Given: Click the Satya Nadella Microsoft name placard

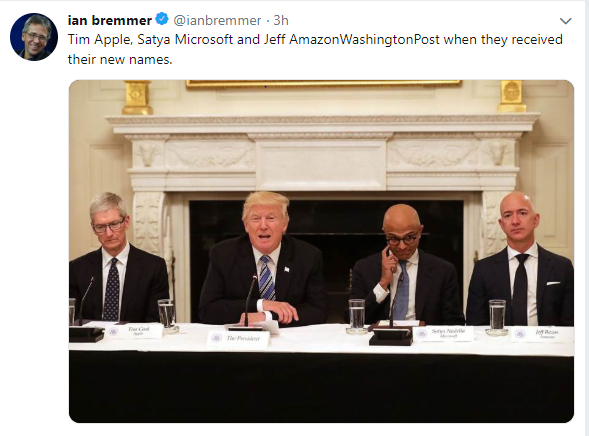Looking at the screenshot, I should 443,333.
